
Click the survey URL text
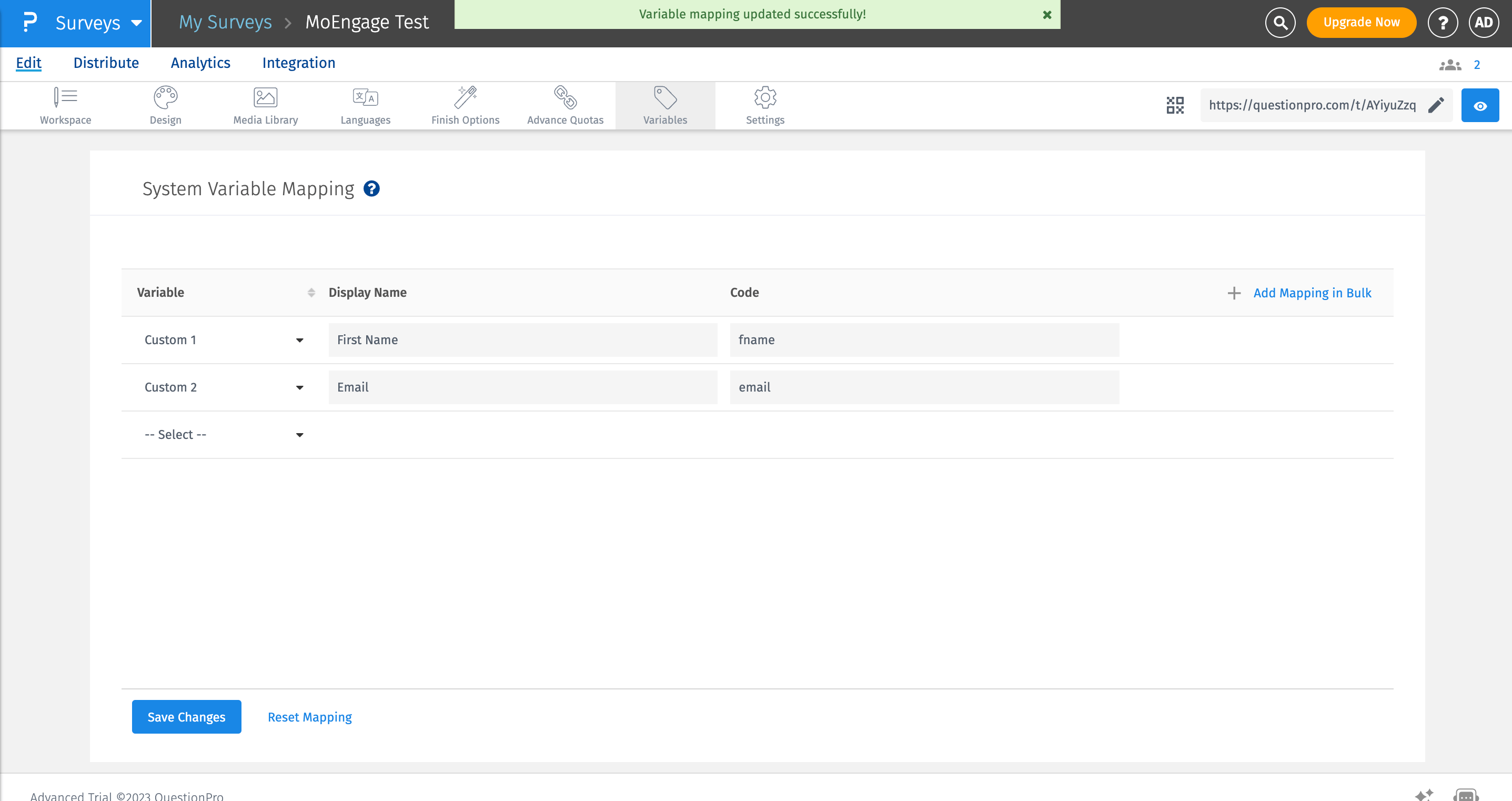[x=1312, y=105]
